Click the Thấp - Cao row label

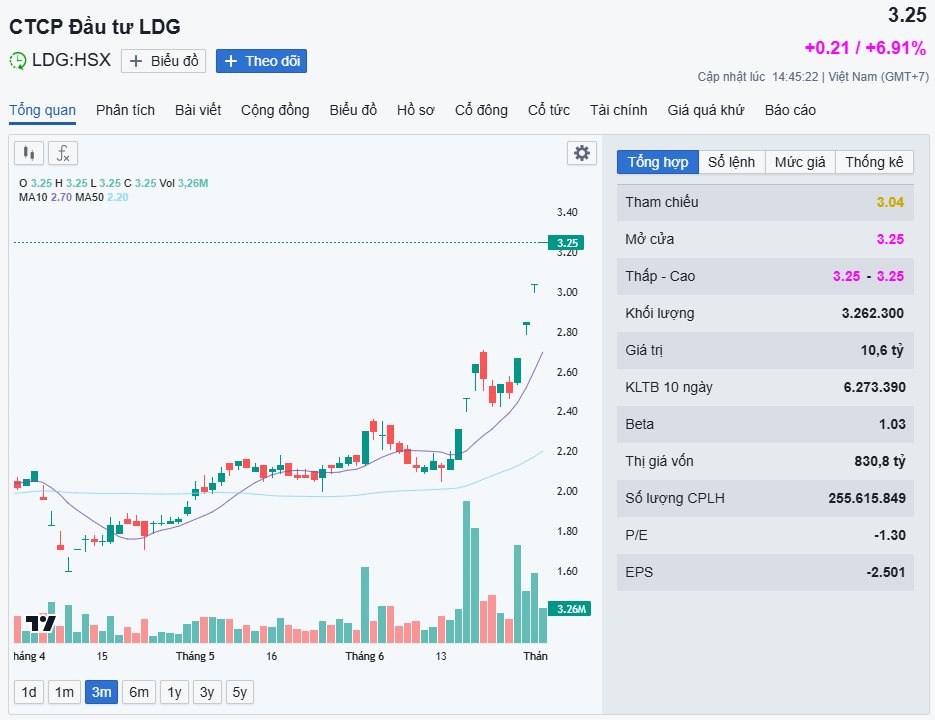[x=660, y=276]
